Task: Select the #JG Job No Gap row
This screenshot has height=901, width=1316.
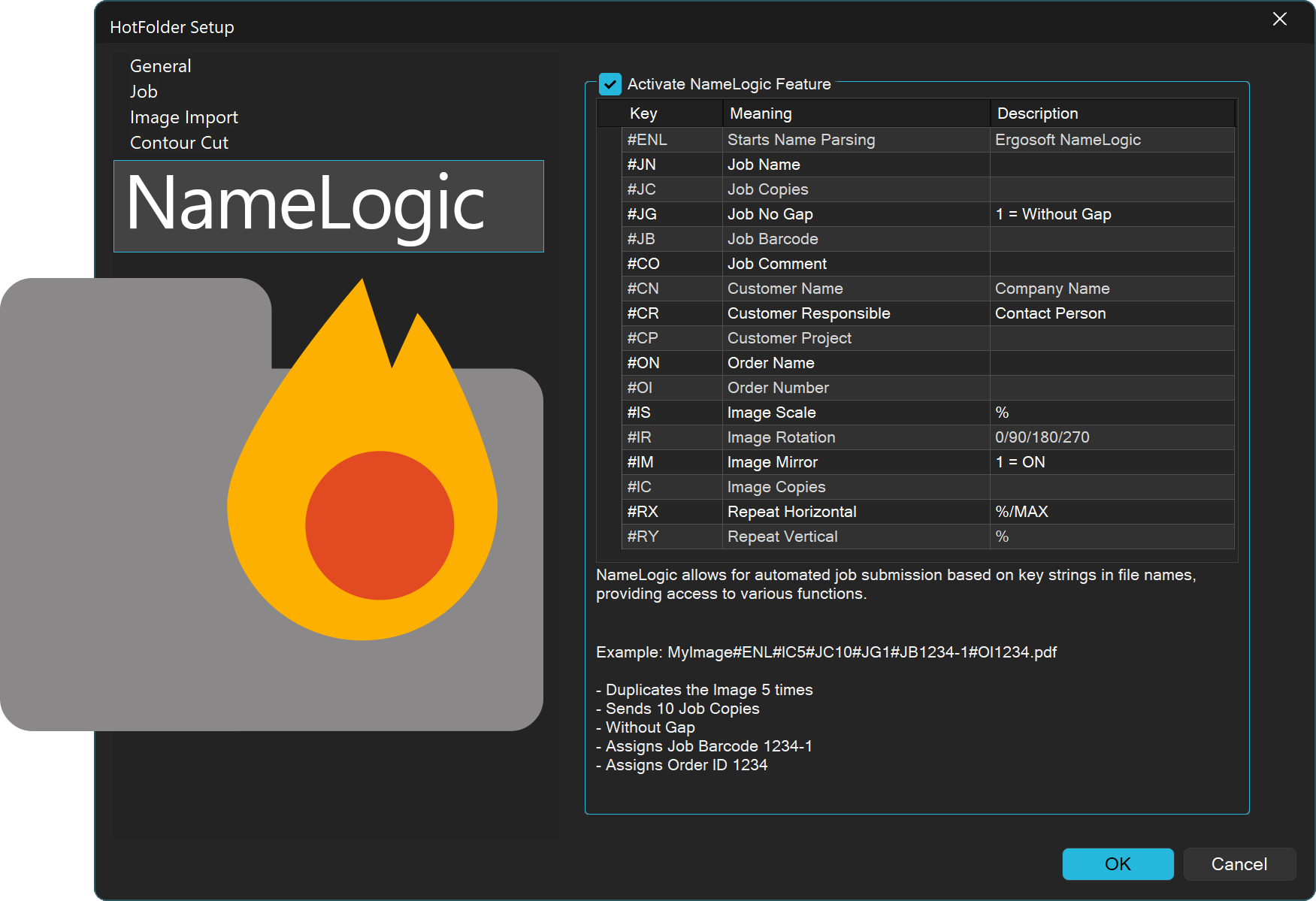Action: click(x=770, y=214)
